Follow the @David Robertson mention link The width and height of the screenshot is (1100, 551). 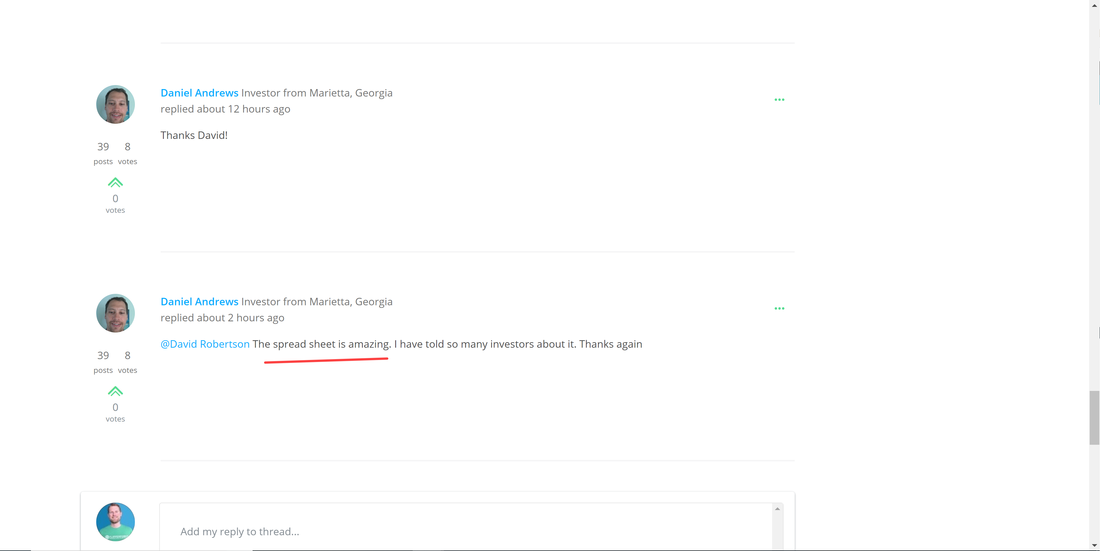(x=205, y=344)
